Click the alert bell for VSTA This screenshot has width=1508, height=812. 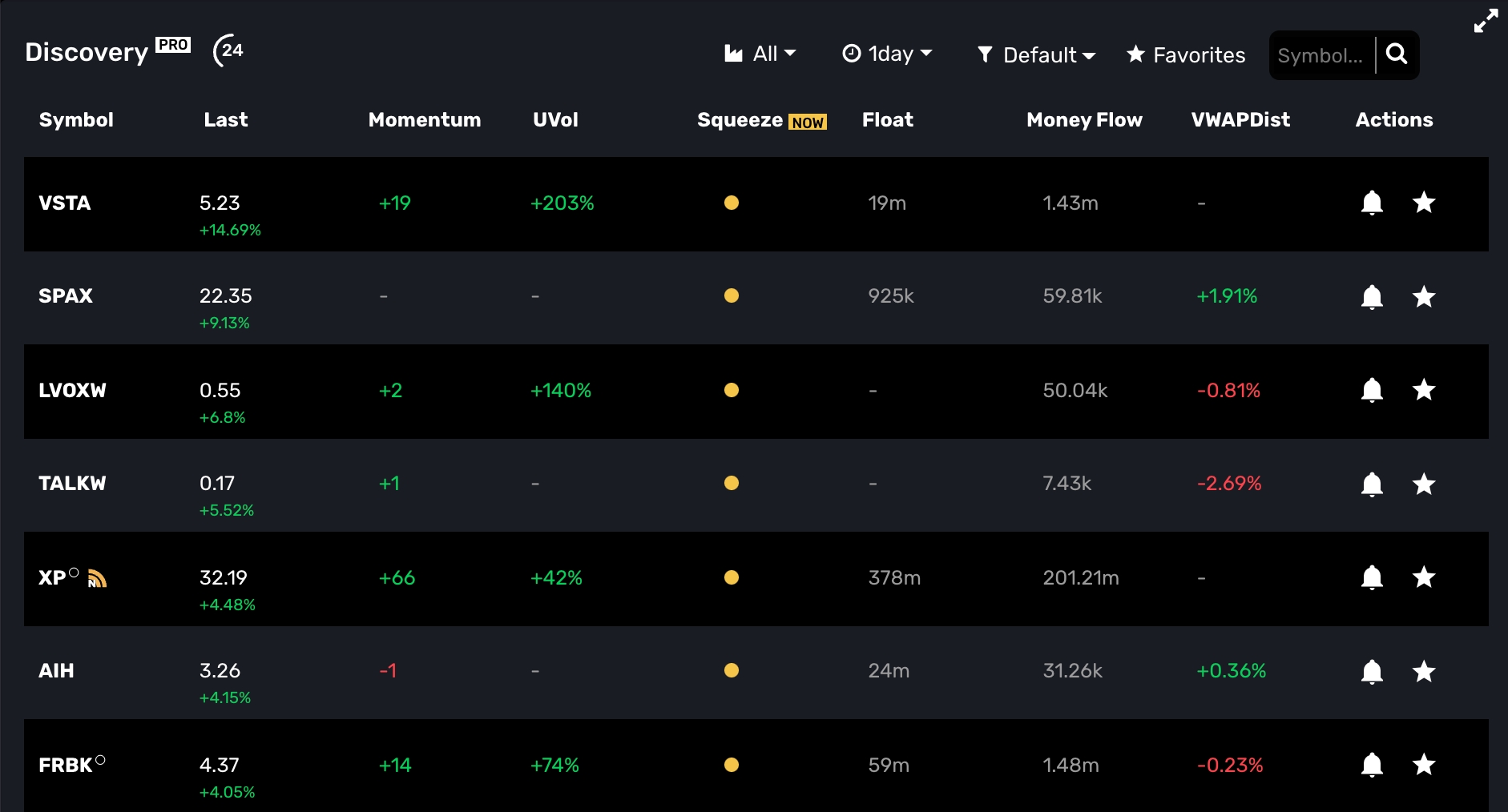click(1372, 203)
